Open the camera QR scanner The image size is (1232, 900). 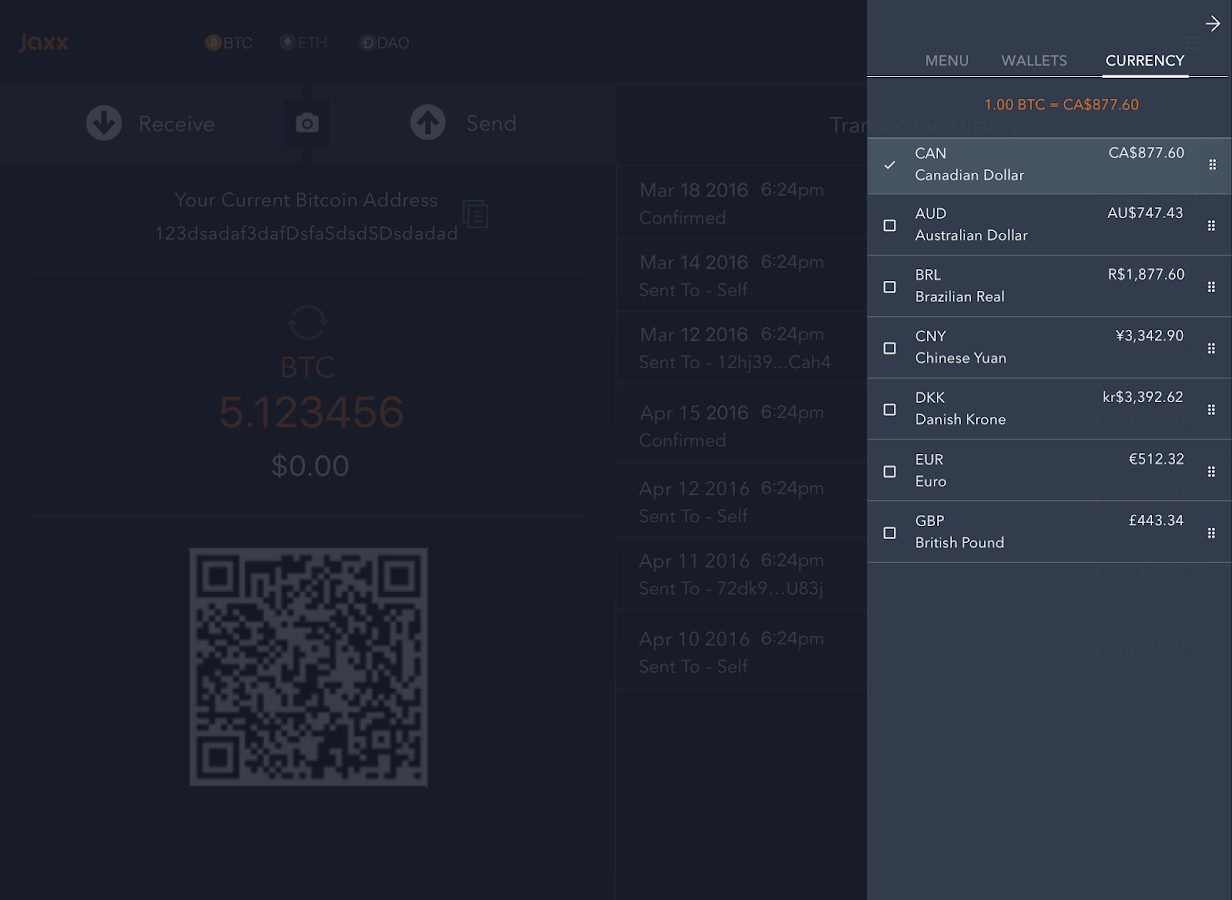pos(307,123)
